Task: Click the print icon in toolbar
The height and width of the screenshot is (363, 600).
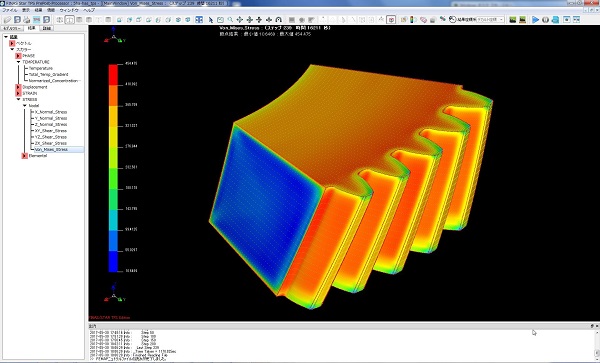Action: [x=27, y=20]
